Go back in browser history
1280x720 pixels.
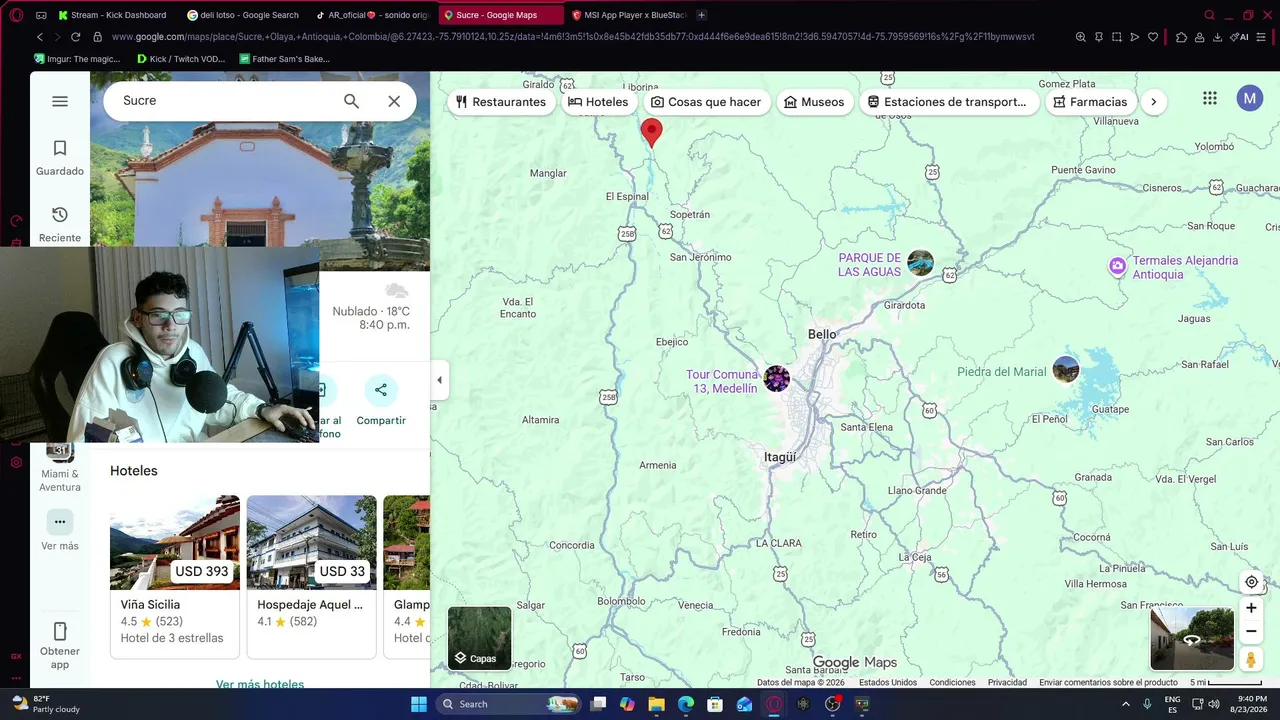click(40, 37)
